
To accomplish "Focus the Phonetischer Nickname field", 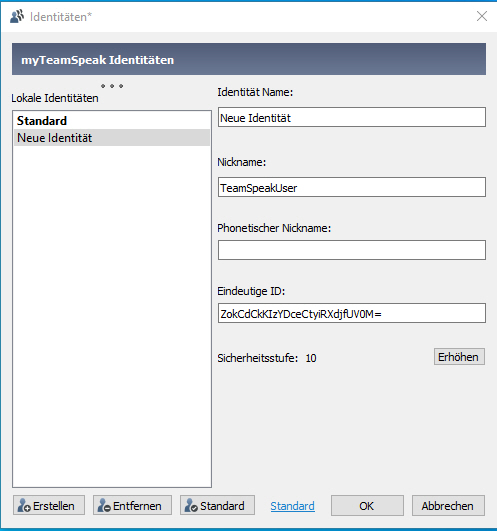I will point(352,250).
